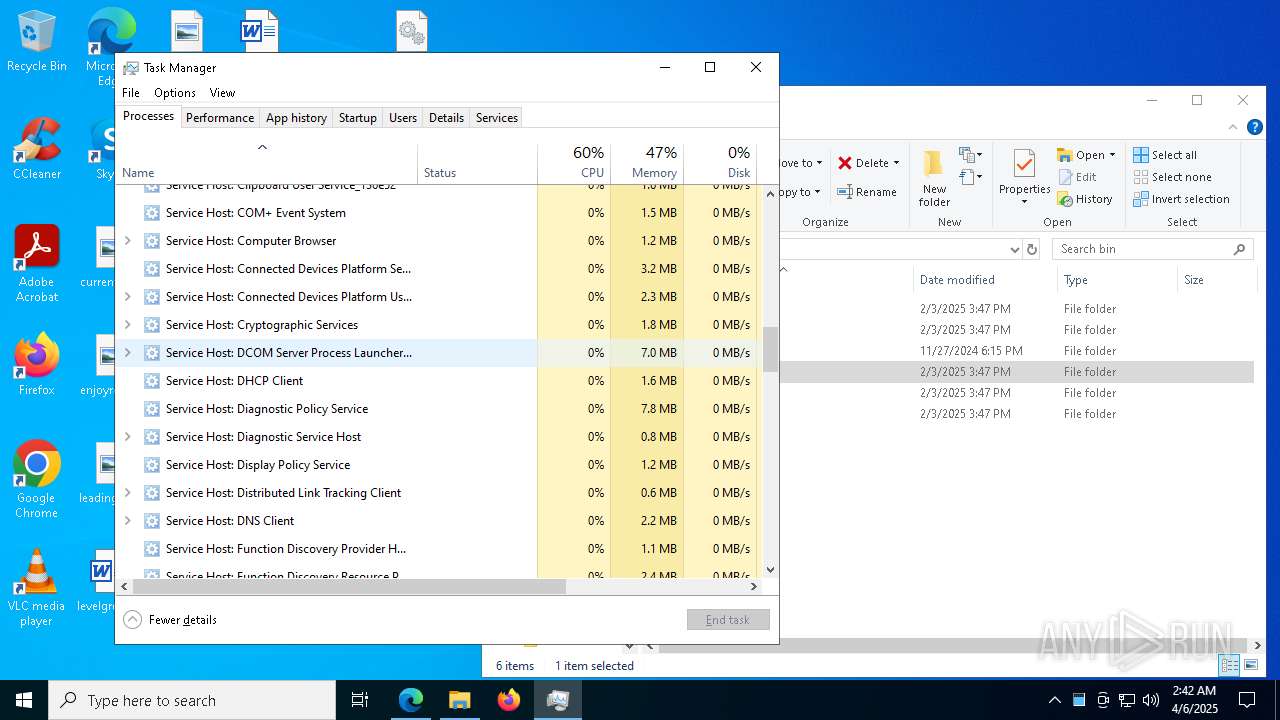Viewport: 1280px width, 720px height.
Task: Refresh the Explorer address bar
Action: 1033,249
